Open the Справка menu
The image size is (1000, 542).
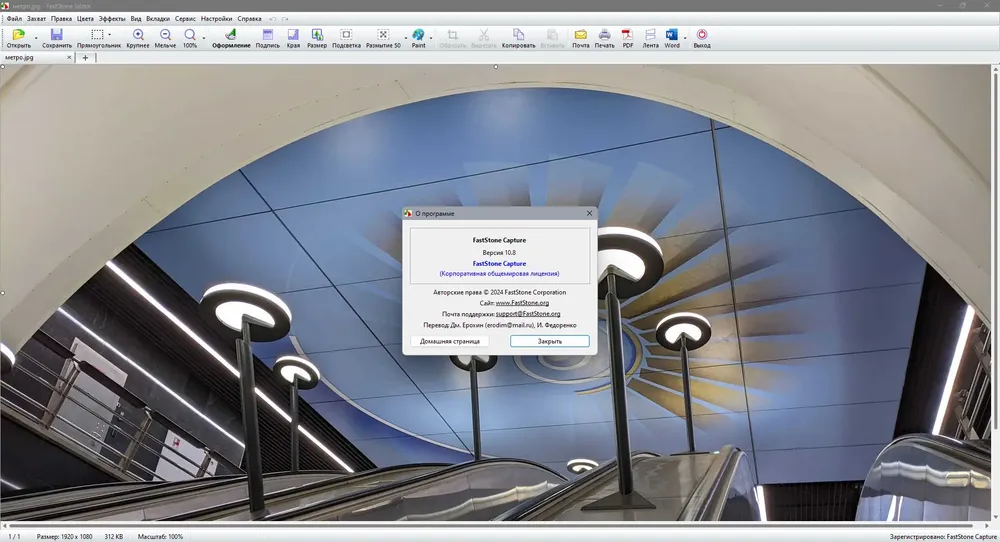coord(249,19)
